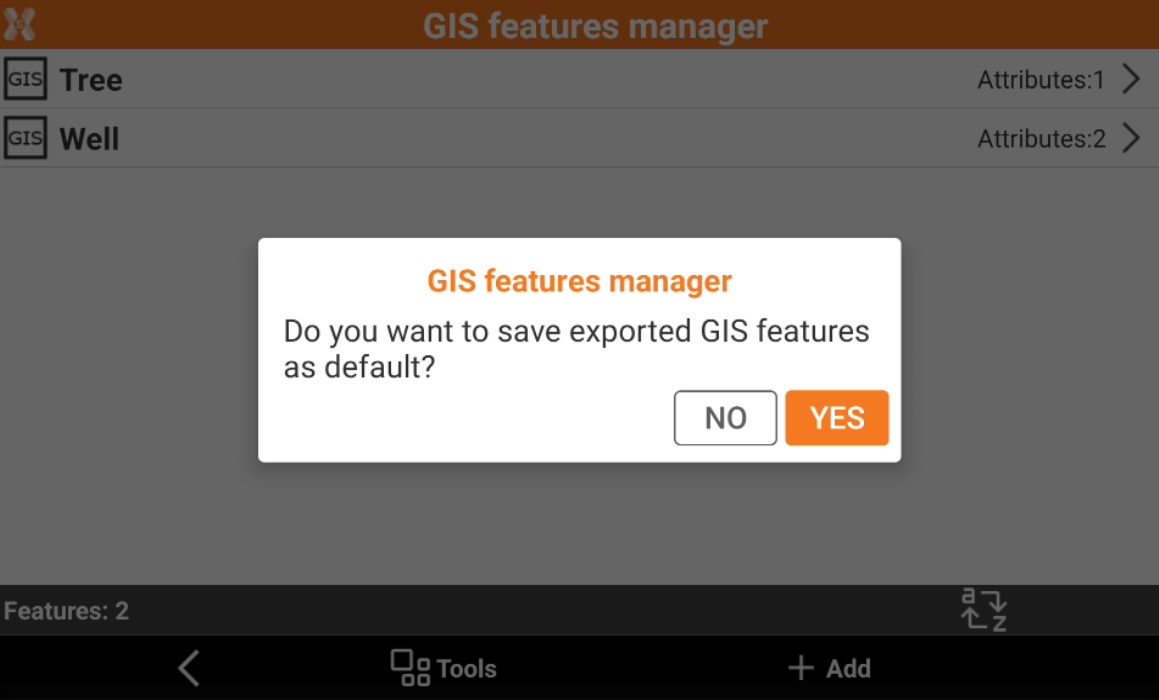1159x700 pixels.
Task: Click the Add label in bottom bar
Action: pos(848,669)
